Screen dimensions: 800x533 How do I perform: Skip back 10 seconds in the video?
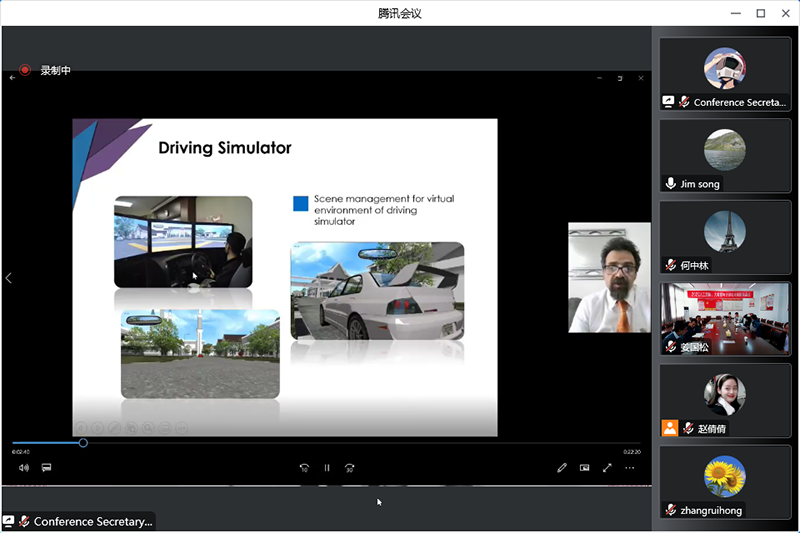point(305,468)
